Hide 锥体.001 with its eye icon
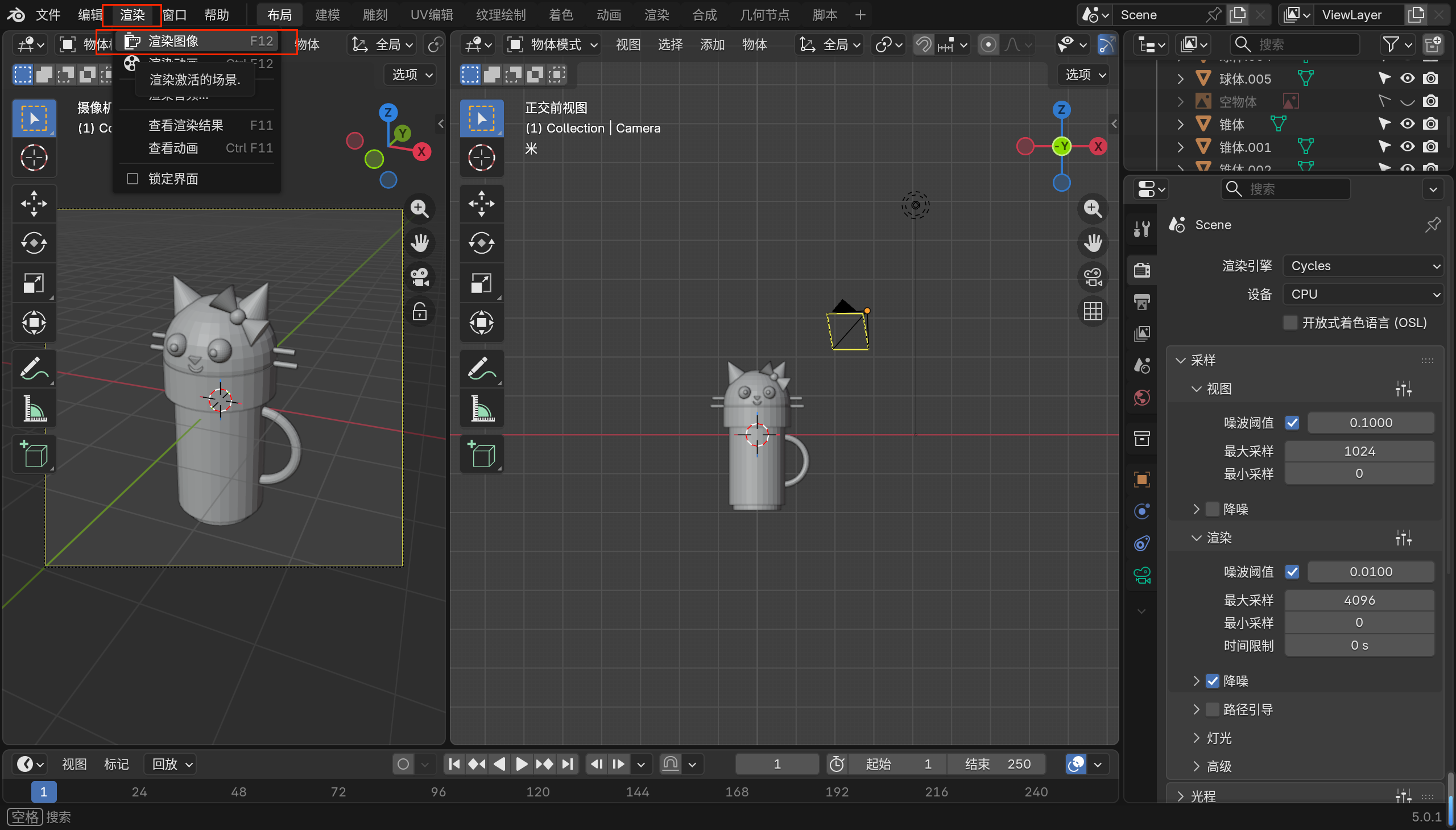The width and height of the screenshot is (1456, 830). point(1407,147)
